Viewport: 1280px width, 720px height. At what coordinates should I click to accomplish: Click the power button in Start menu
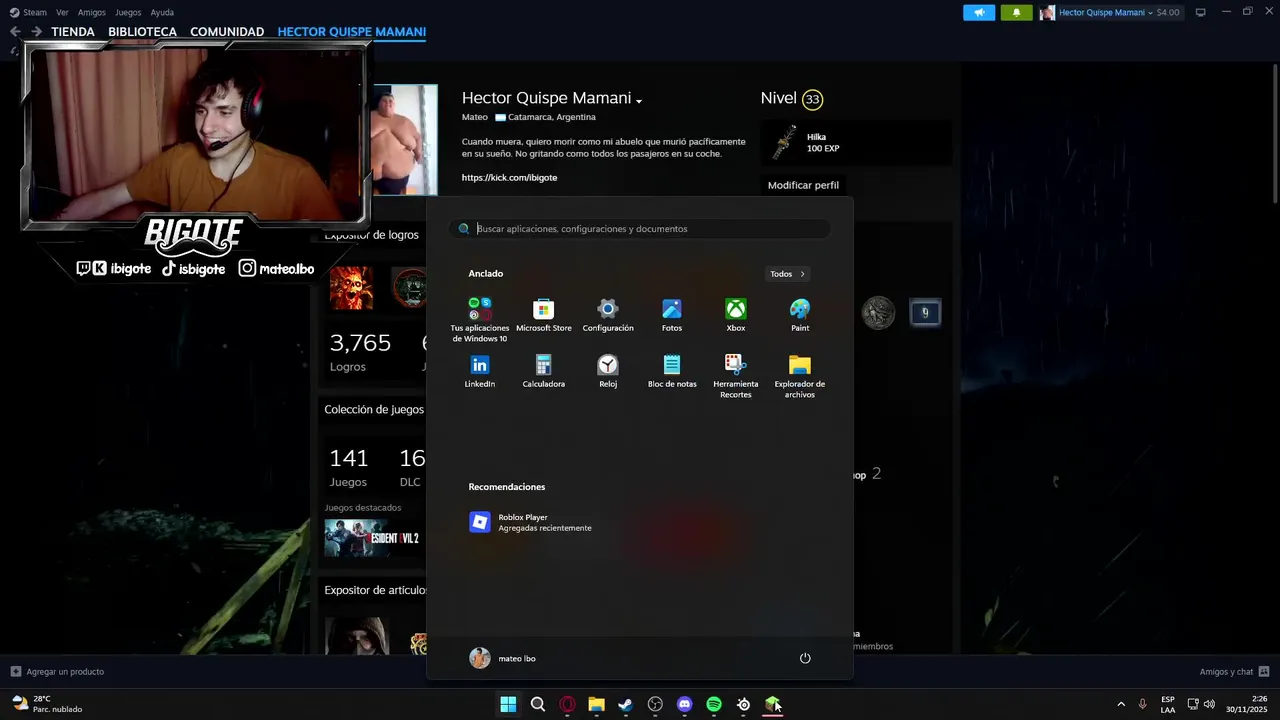pos(805,658)
